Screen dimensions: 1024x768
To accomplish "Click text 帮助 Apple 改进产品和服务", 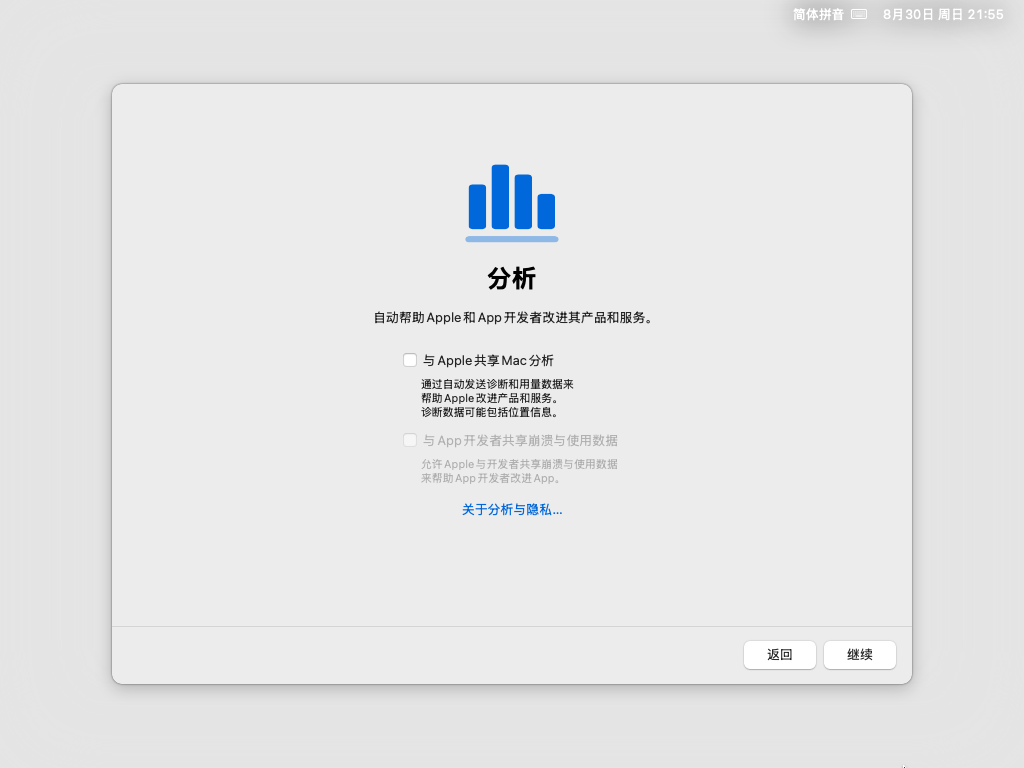I will (x=489, y=398).
